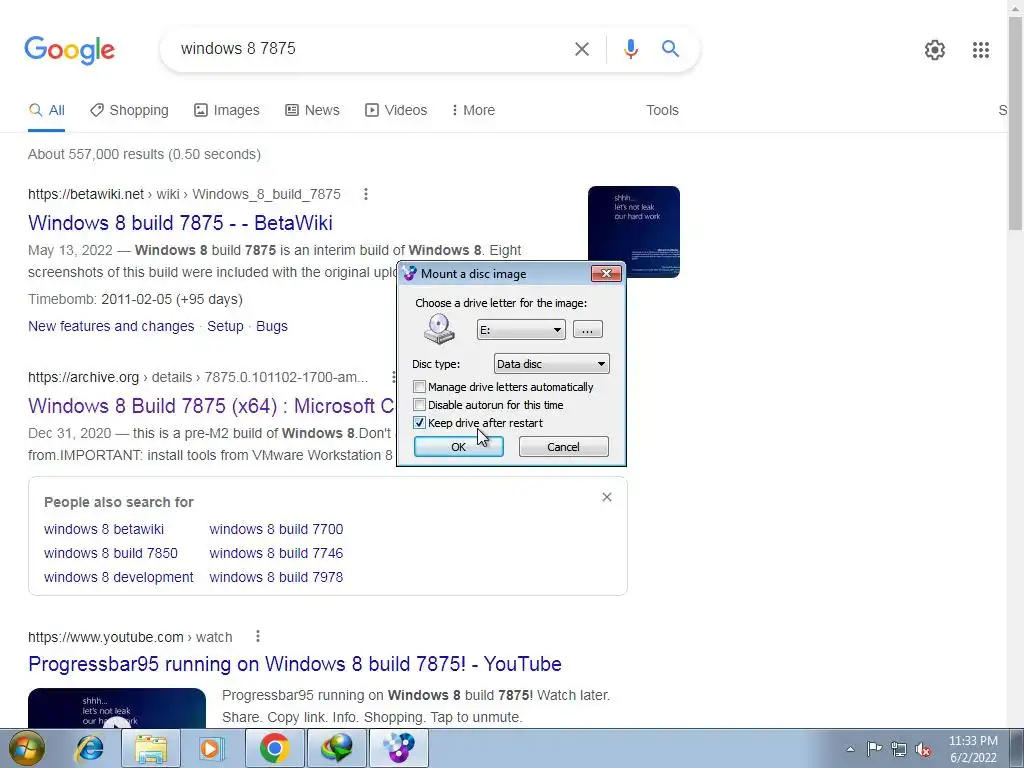Open the Setup sitelink
1024x768 pixels.
pos(225,326)
